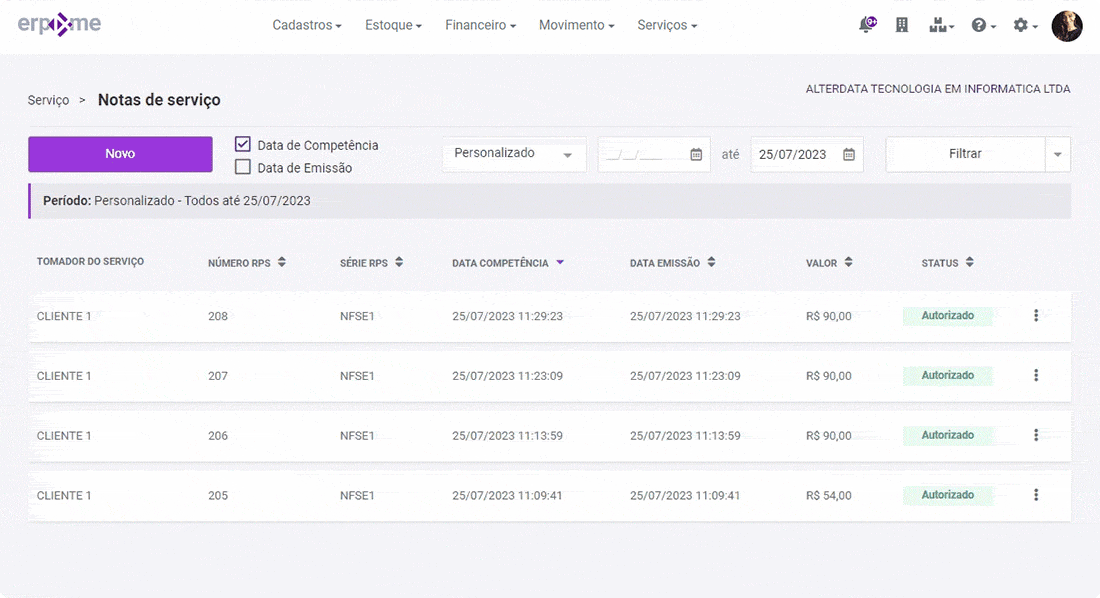Screen dimensions: 1100x598
Task: Open actions menu for RPS 208
Action: (1036, 316)
